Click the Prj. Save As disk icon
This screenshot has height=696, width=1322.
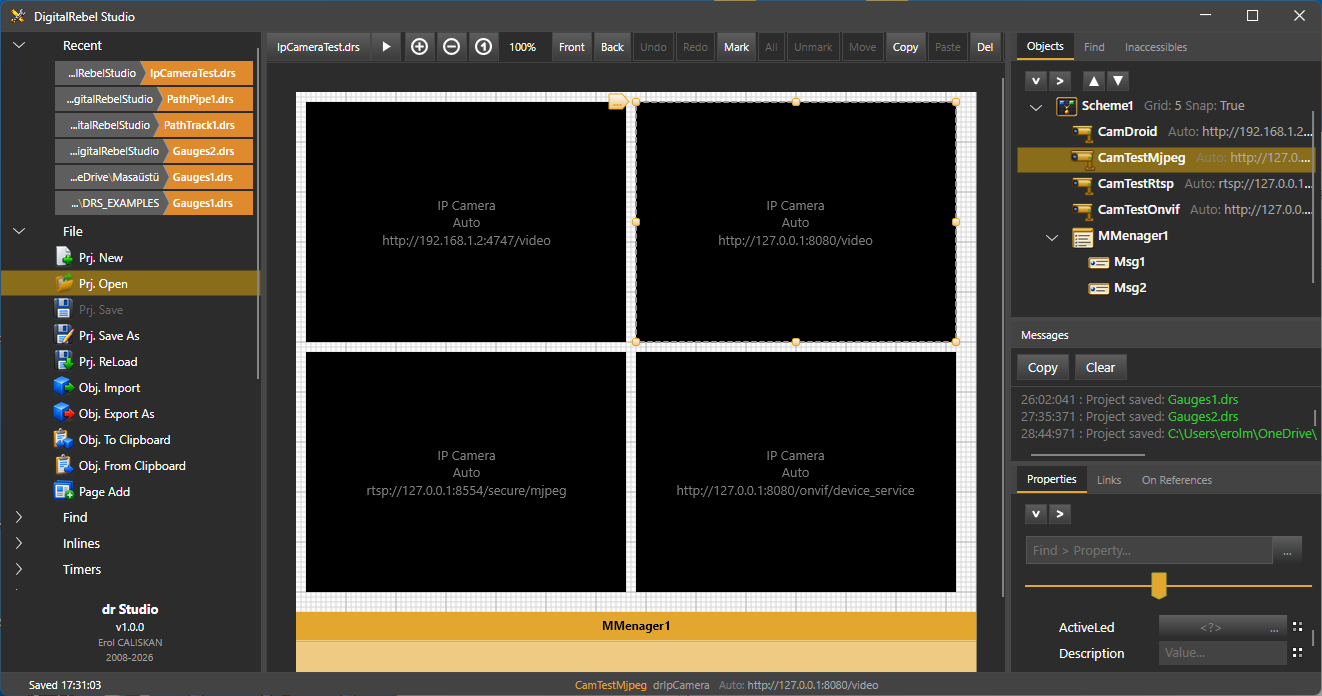pos(64,336)
